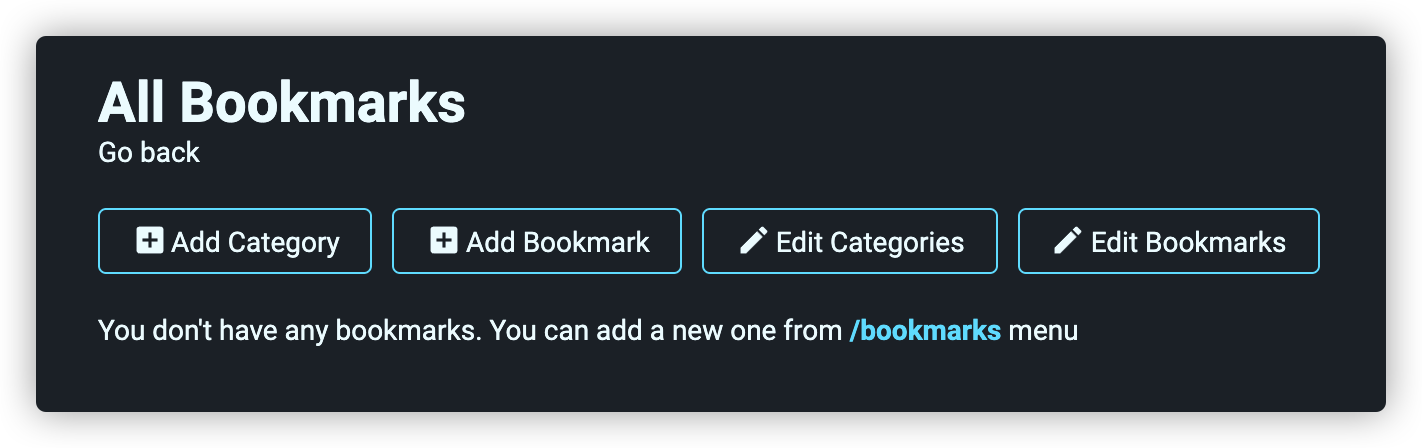Click the word "menu" after /bookmarks
This screenshot has height=448, width=1422.
point(1043,331)
